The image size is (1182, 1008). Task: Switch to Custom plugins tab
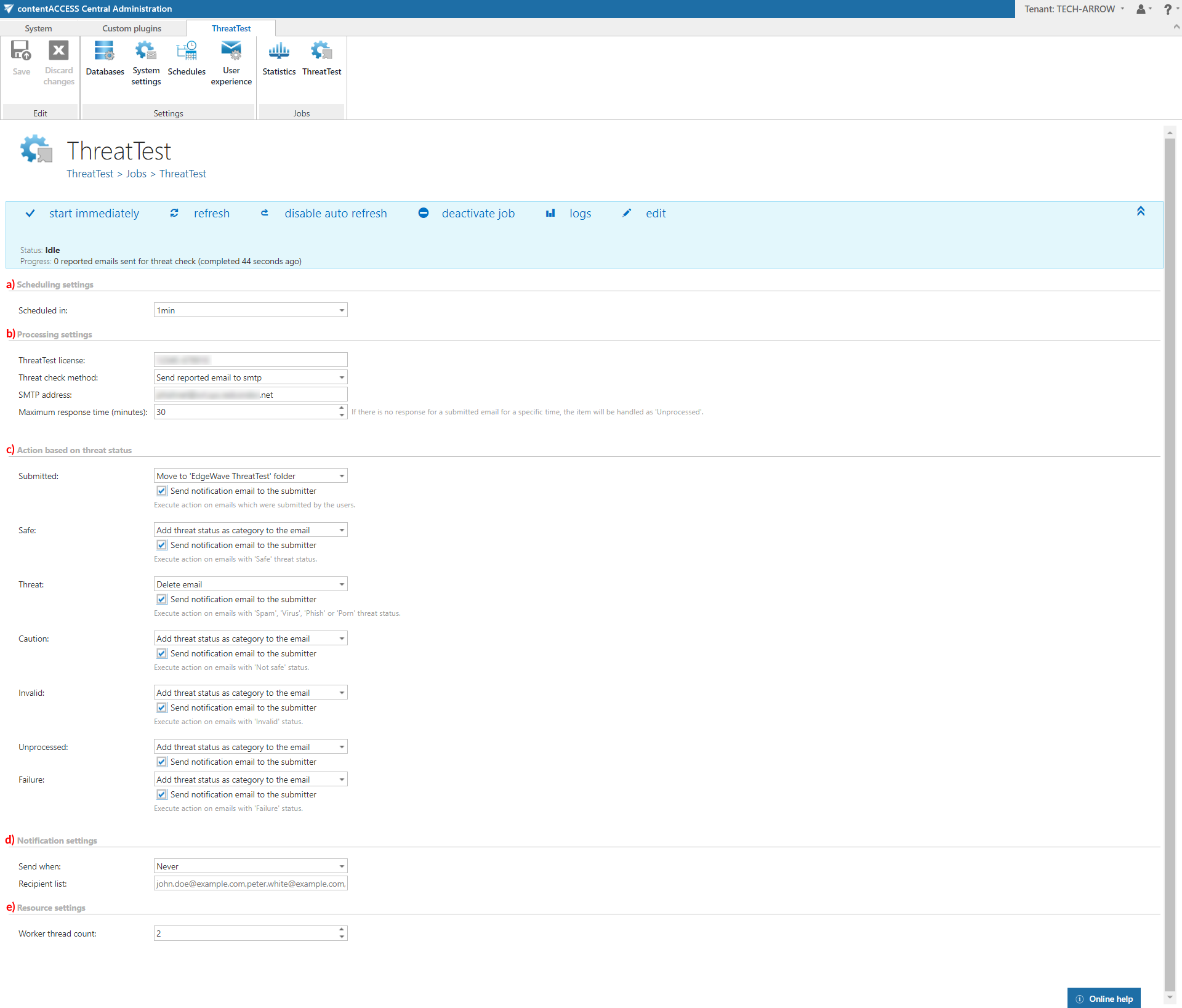(132, 28)
